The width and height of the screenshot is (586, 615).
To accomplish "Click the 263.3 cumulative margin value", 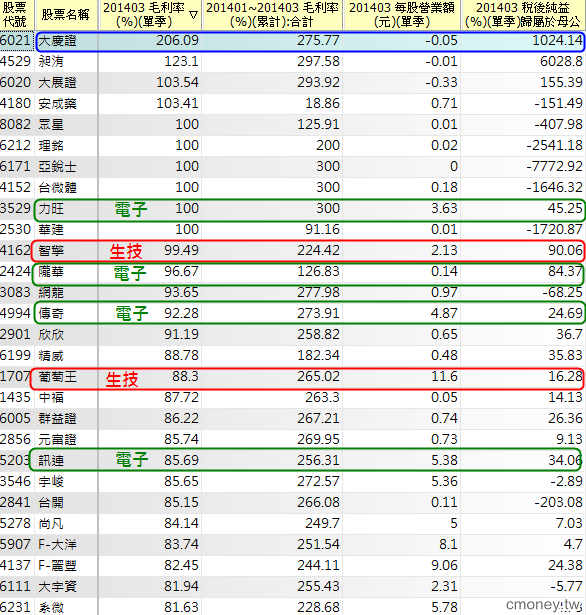I will pos(322,398).
